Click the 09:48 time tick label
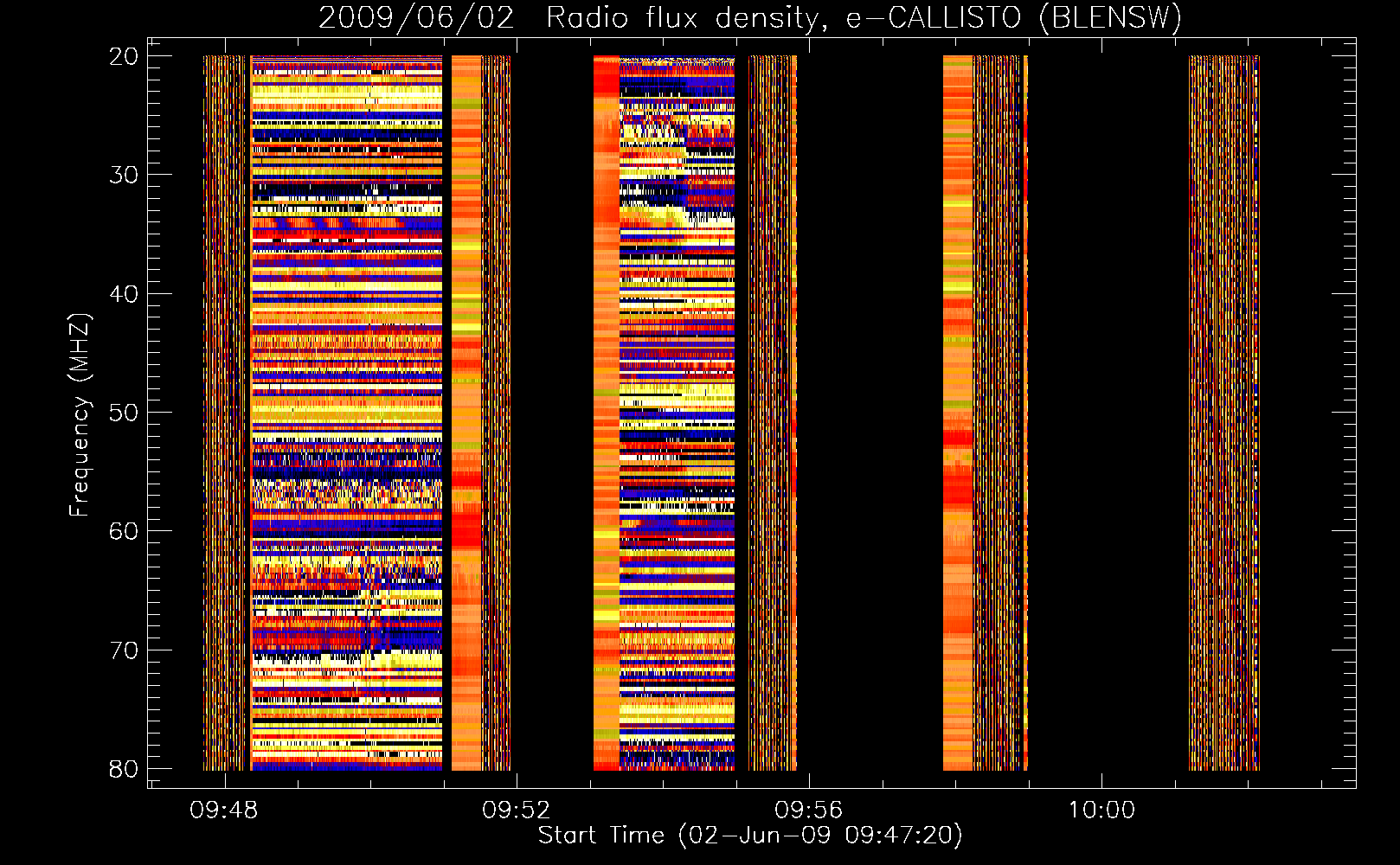 click(x=224, y=811)
